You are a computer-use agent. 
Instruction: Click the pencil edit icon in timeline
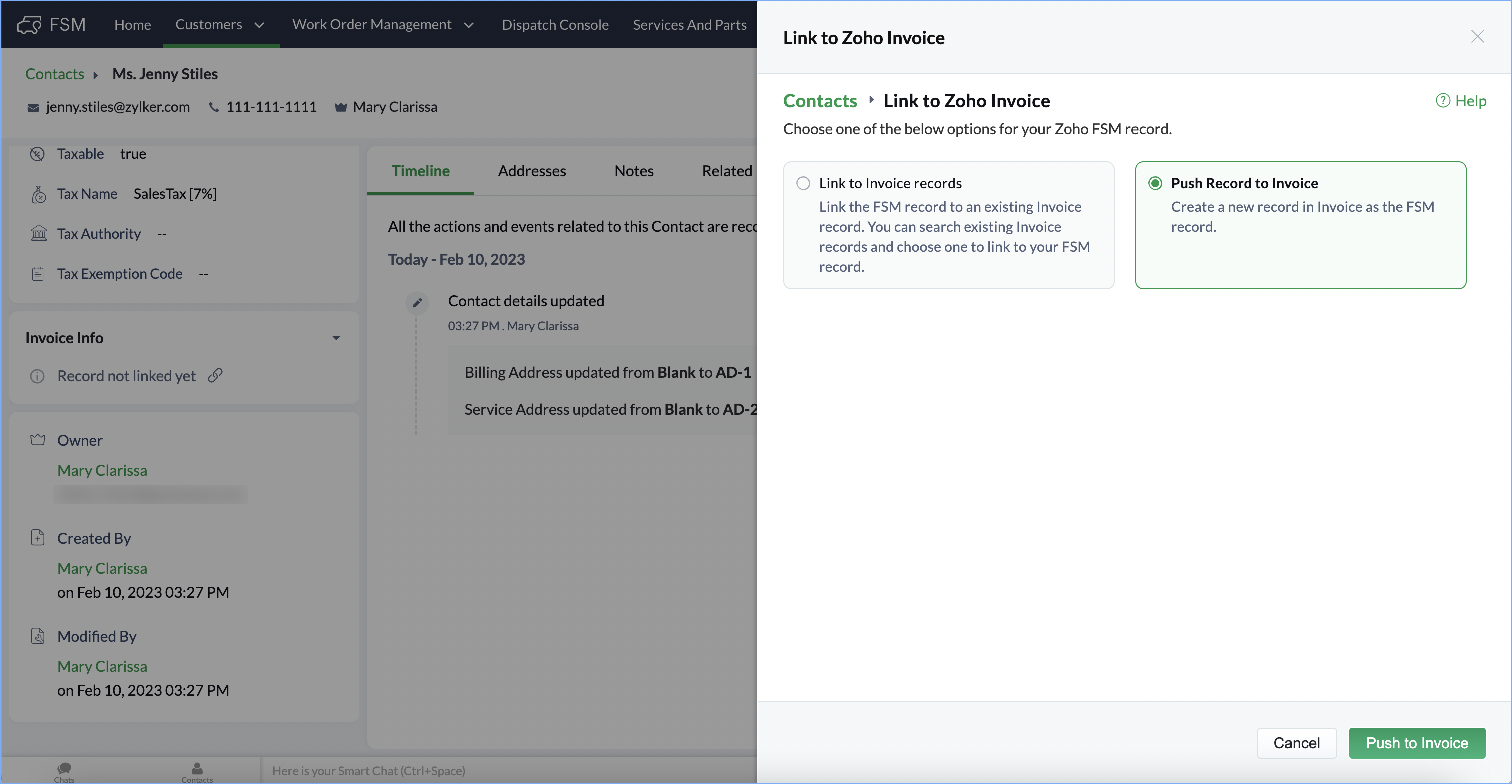click(x=417, y=303)
